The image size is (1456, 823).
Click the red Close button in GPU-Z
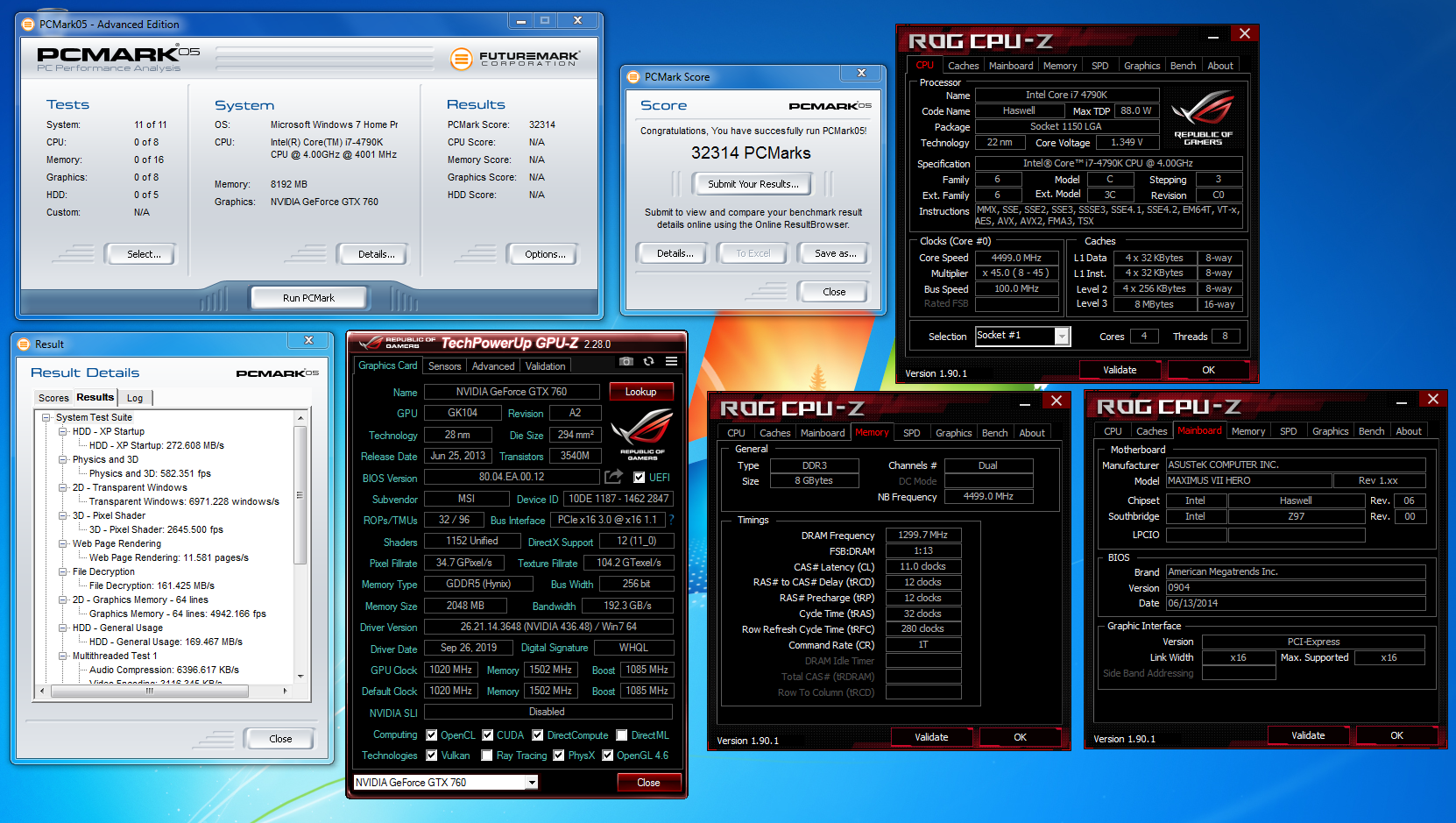pyautogui.click(x=648, y=783)
